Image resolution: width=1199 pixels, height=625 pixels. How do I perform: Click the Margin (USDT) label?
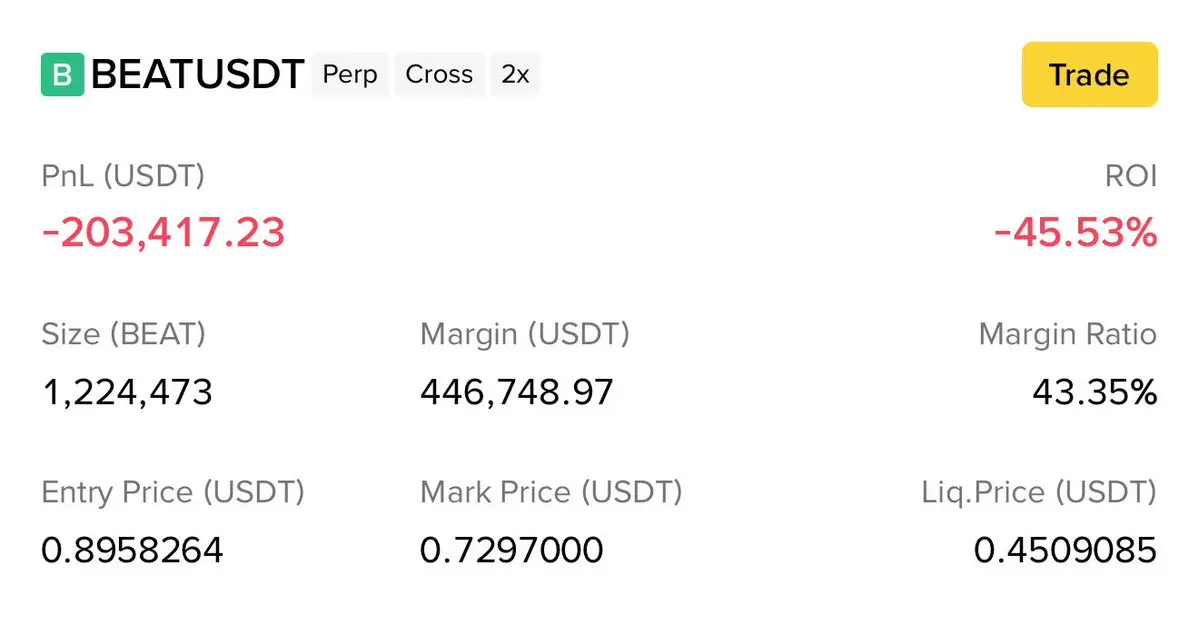(525, 334)
